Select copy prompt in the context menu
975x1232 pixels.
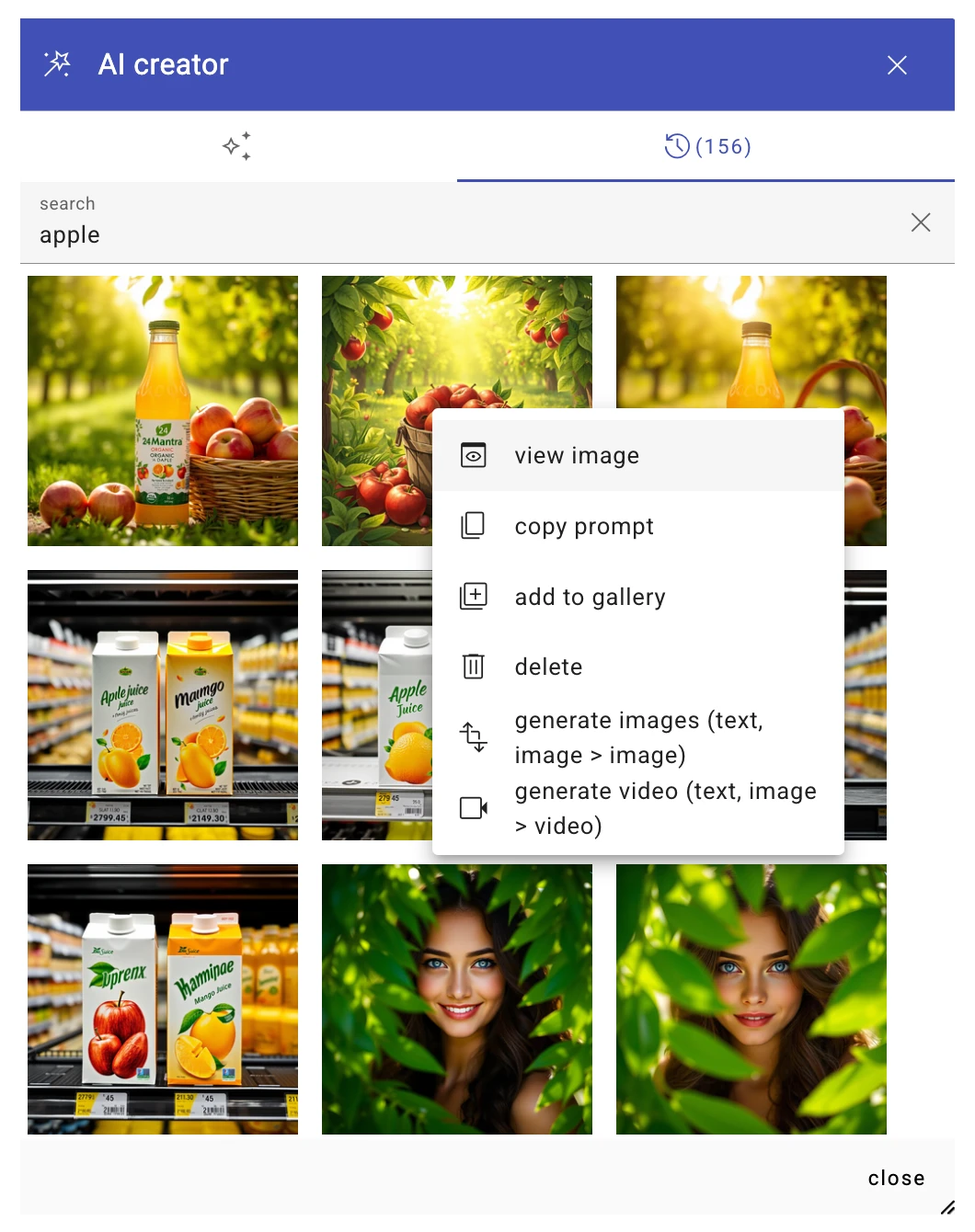pyautogui.click(x=584, y=525)
